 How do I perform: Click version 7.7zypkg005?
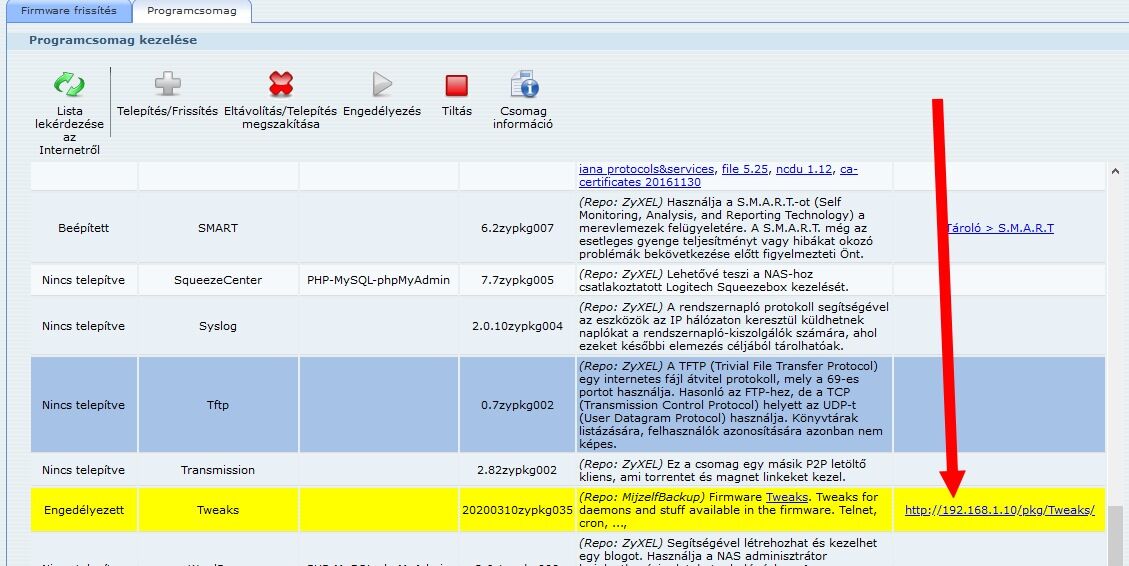[x=517, y=279]
